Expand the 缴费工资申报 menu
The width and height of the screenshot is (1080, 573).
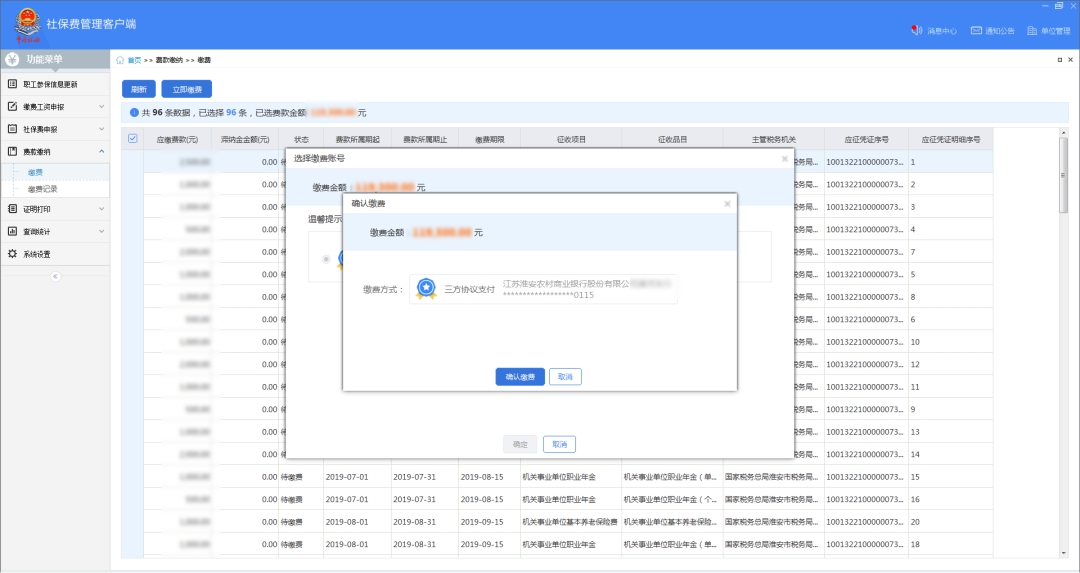click(x=101, y=107)
